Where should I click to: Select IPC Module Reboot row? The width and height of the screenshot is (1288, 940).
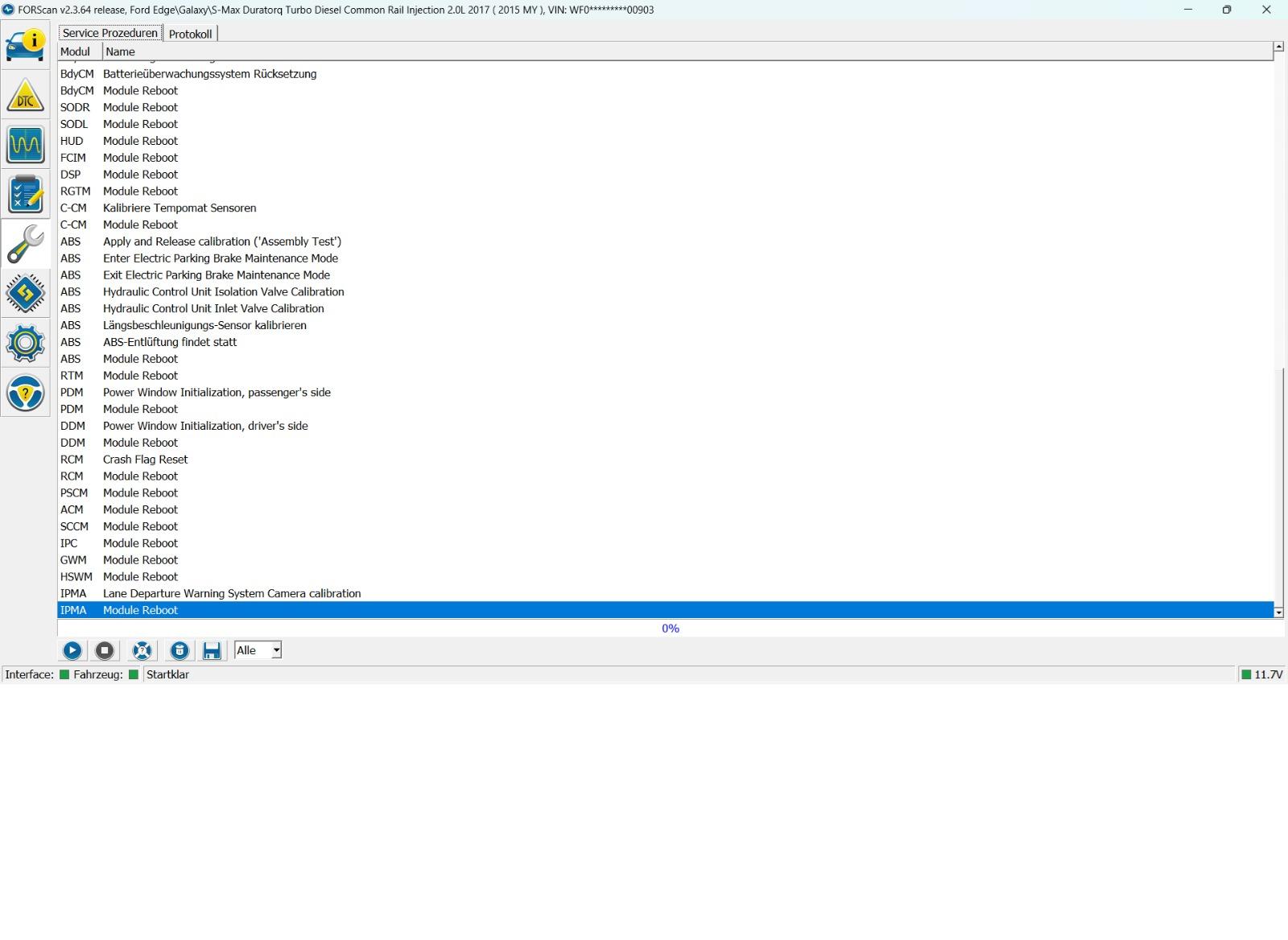pos(666,543)
